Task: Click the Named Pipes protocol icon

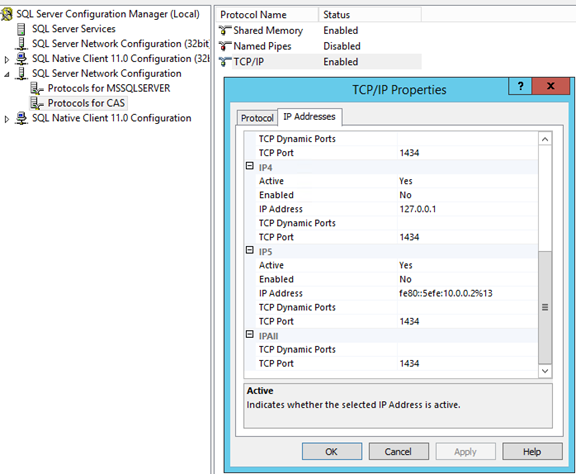Action: (225, 46)
